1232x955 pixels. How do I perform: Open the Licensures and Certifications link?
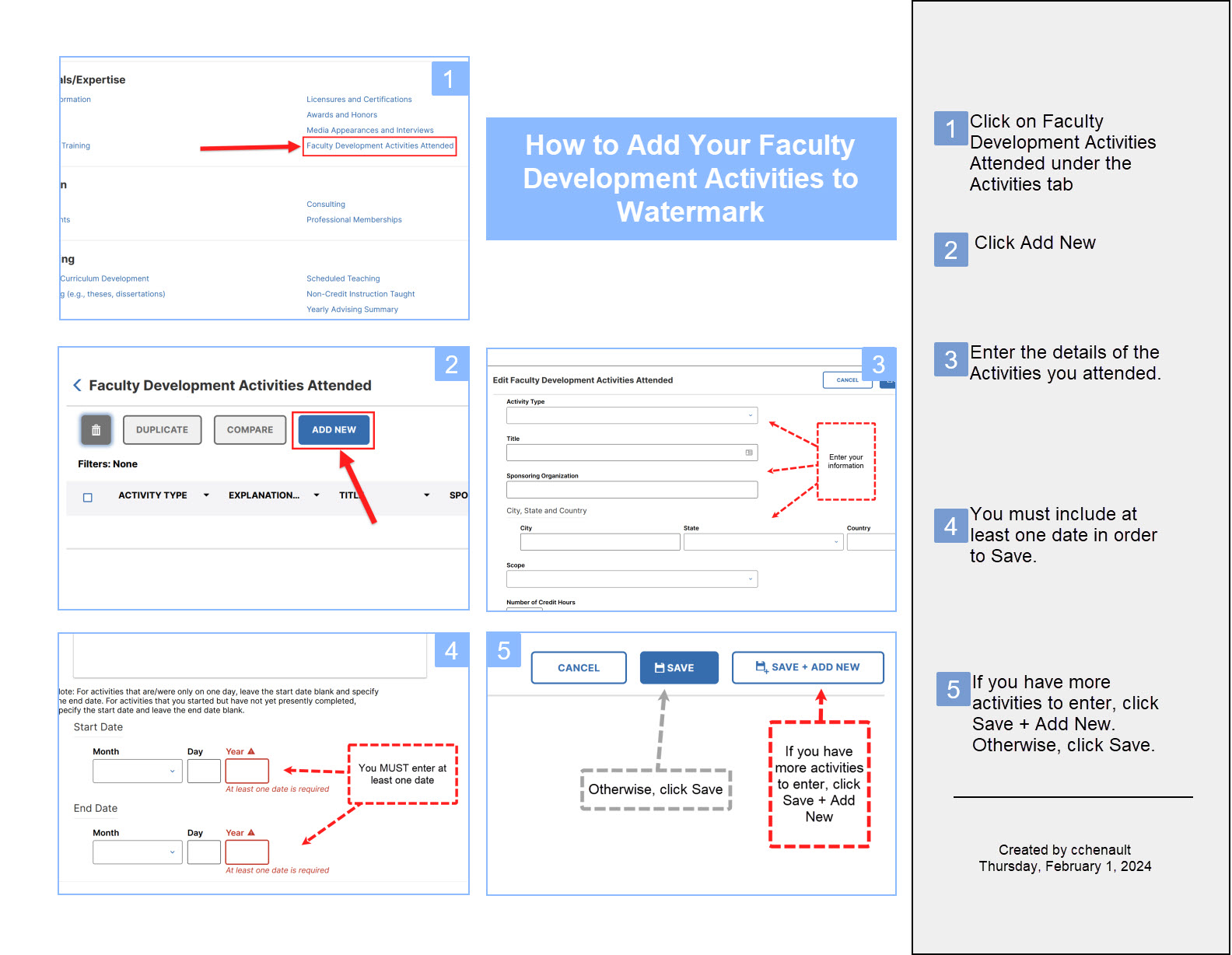(359, 100)
